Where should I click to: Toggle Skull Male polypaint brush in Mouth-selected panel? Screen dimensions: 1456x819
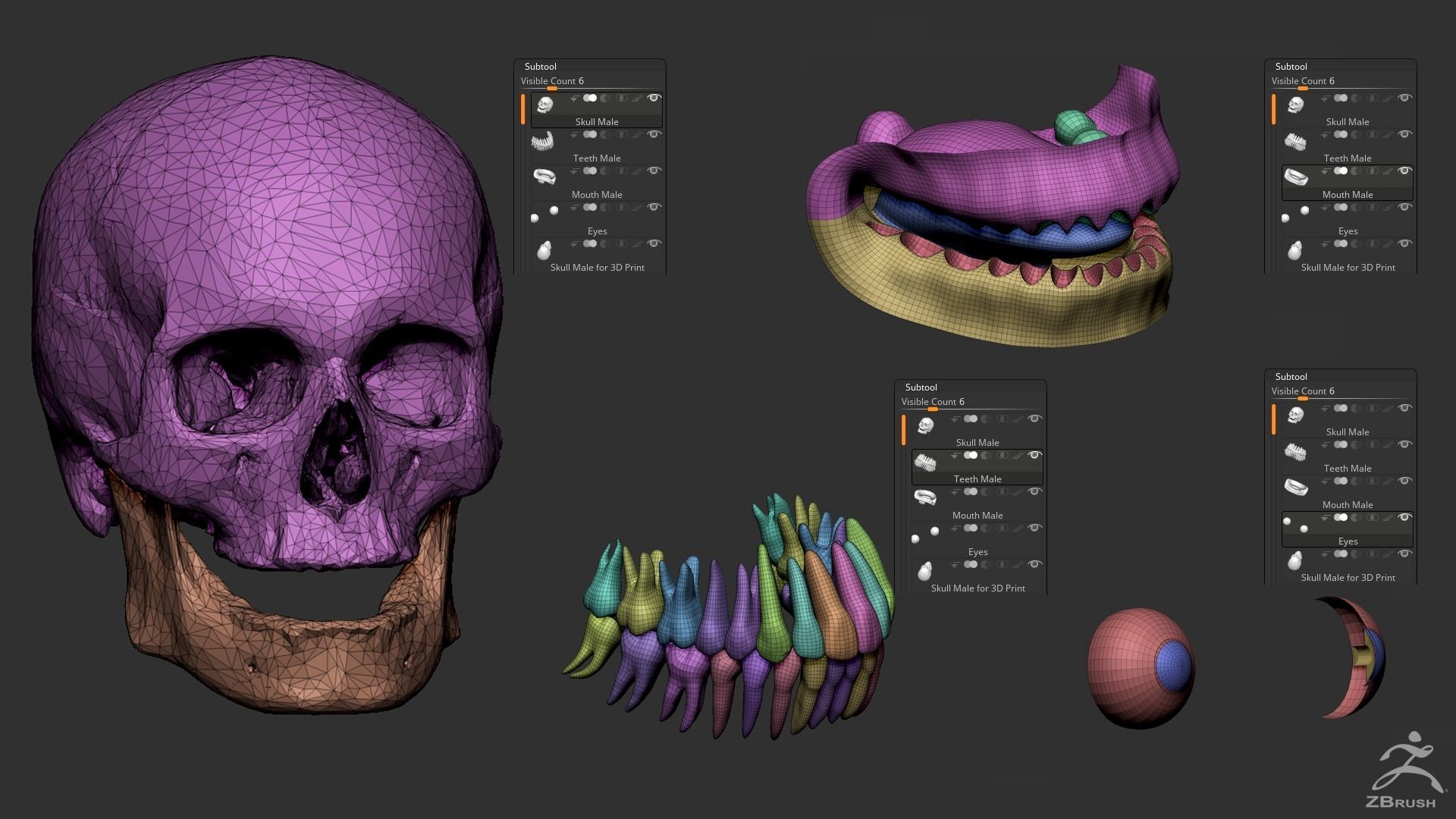[1388, 98]
